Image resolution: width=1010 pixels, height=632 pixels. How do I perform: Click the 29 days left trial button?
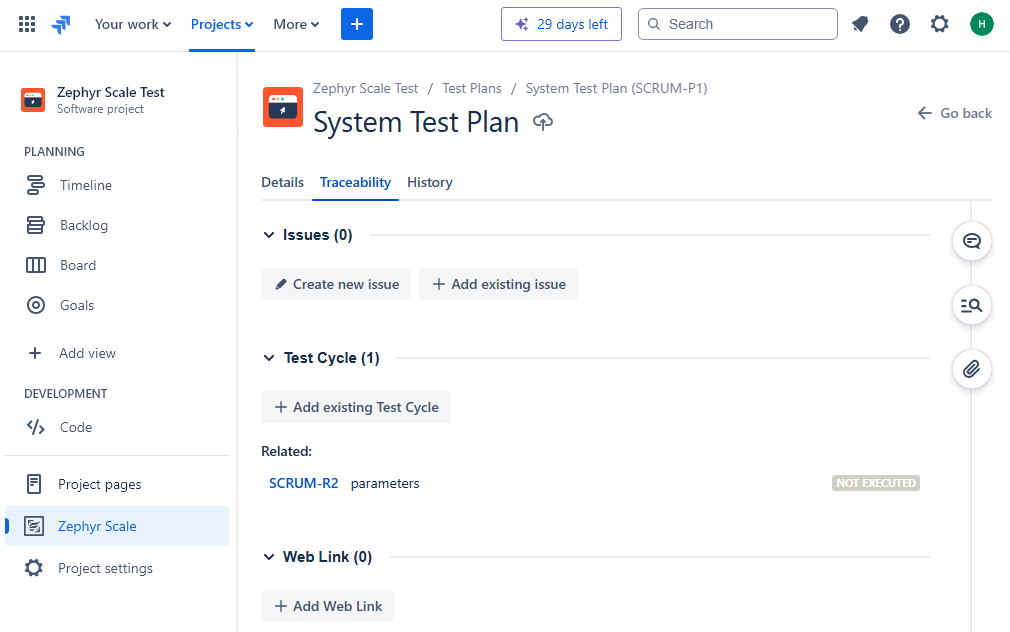[561, 24]
